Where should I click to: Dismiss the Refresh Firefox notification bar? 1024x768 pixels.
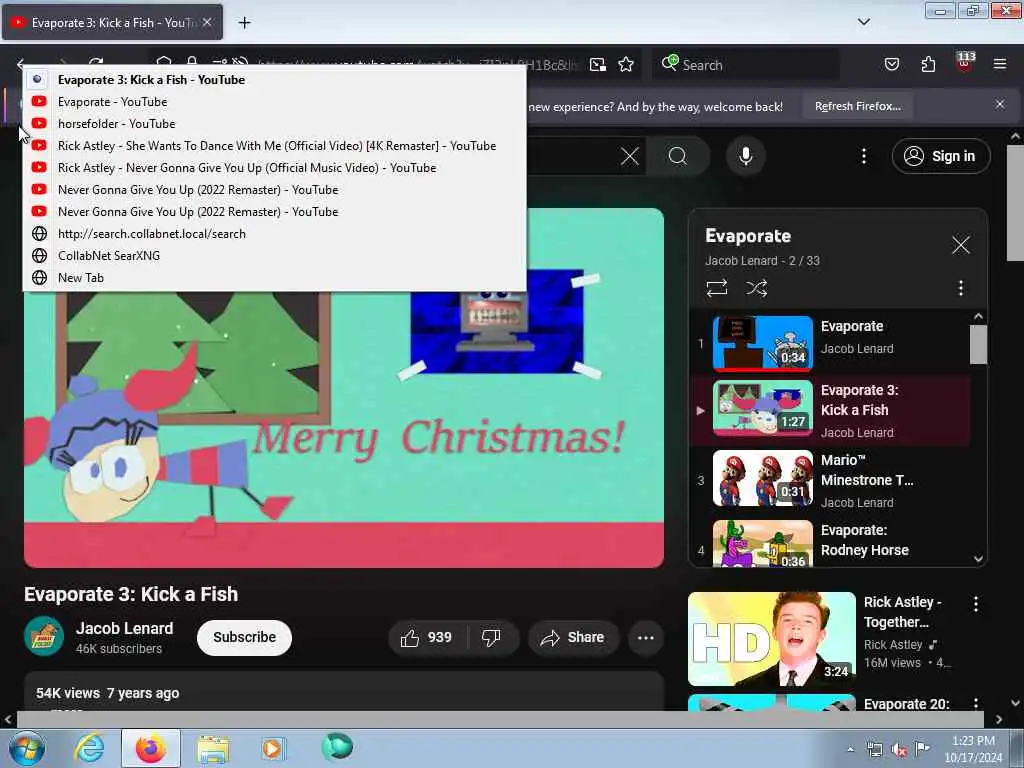coord(1000,104)
